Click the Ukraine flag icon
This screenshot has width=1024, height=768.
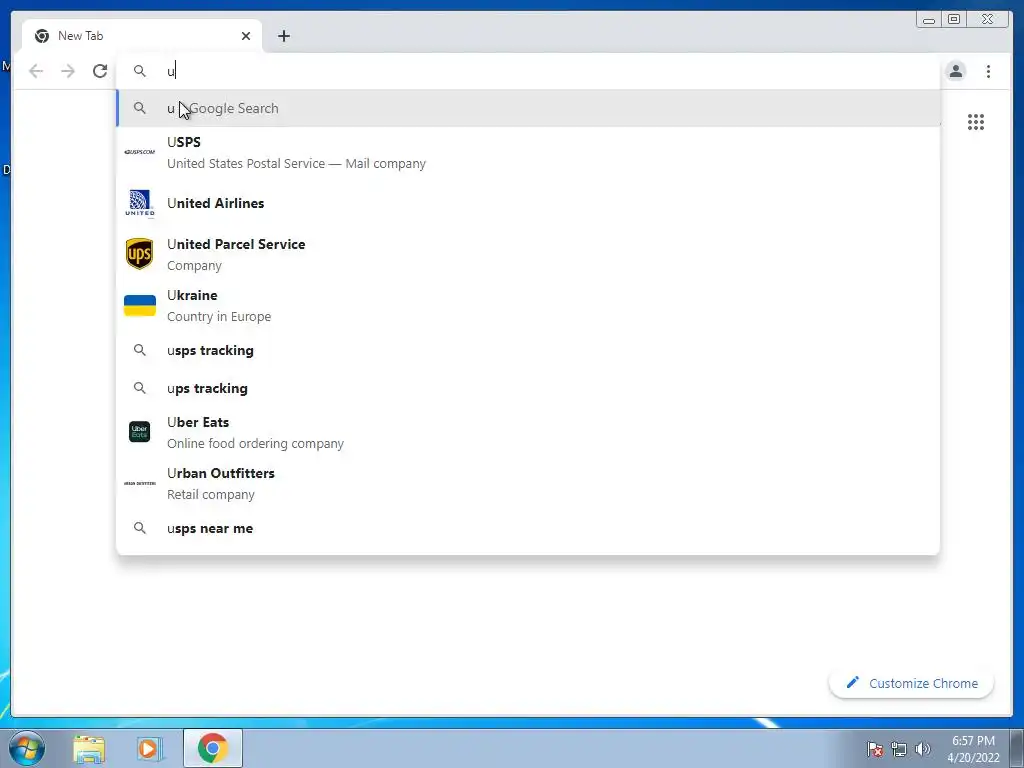tap(140, 305)
